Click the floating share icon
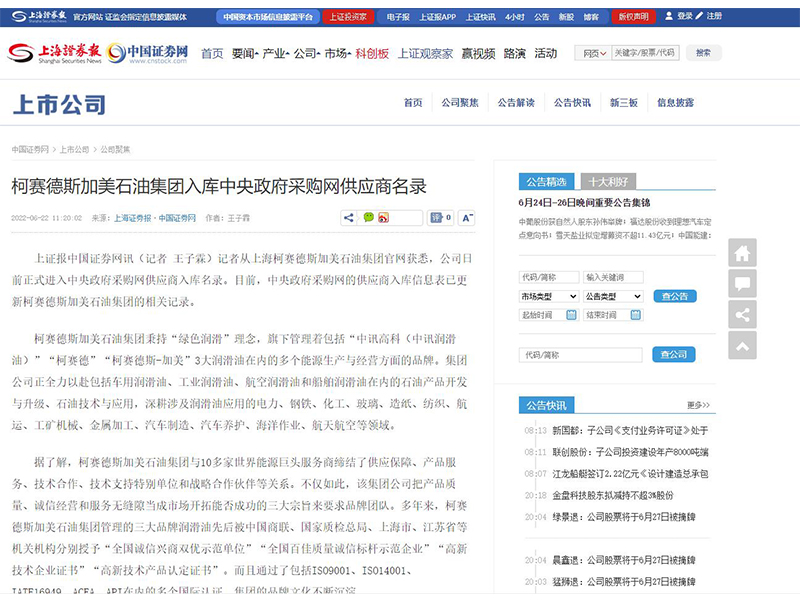Screen dimensions: 800x600 [x=742, y=315]
